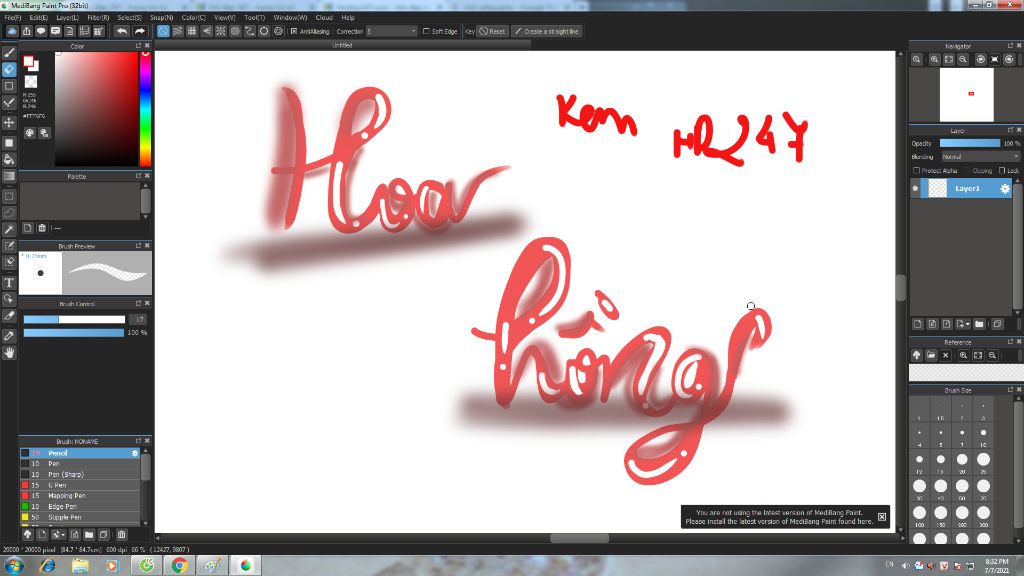The width and height of the screenshot is (1024, 576).
Task: Click the Redo arrow in the toolbar
Action: [x=139, y=31]
